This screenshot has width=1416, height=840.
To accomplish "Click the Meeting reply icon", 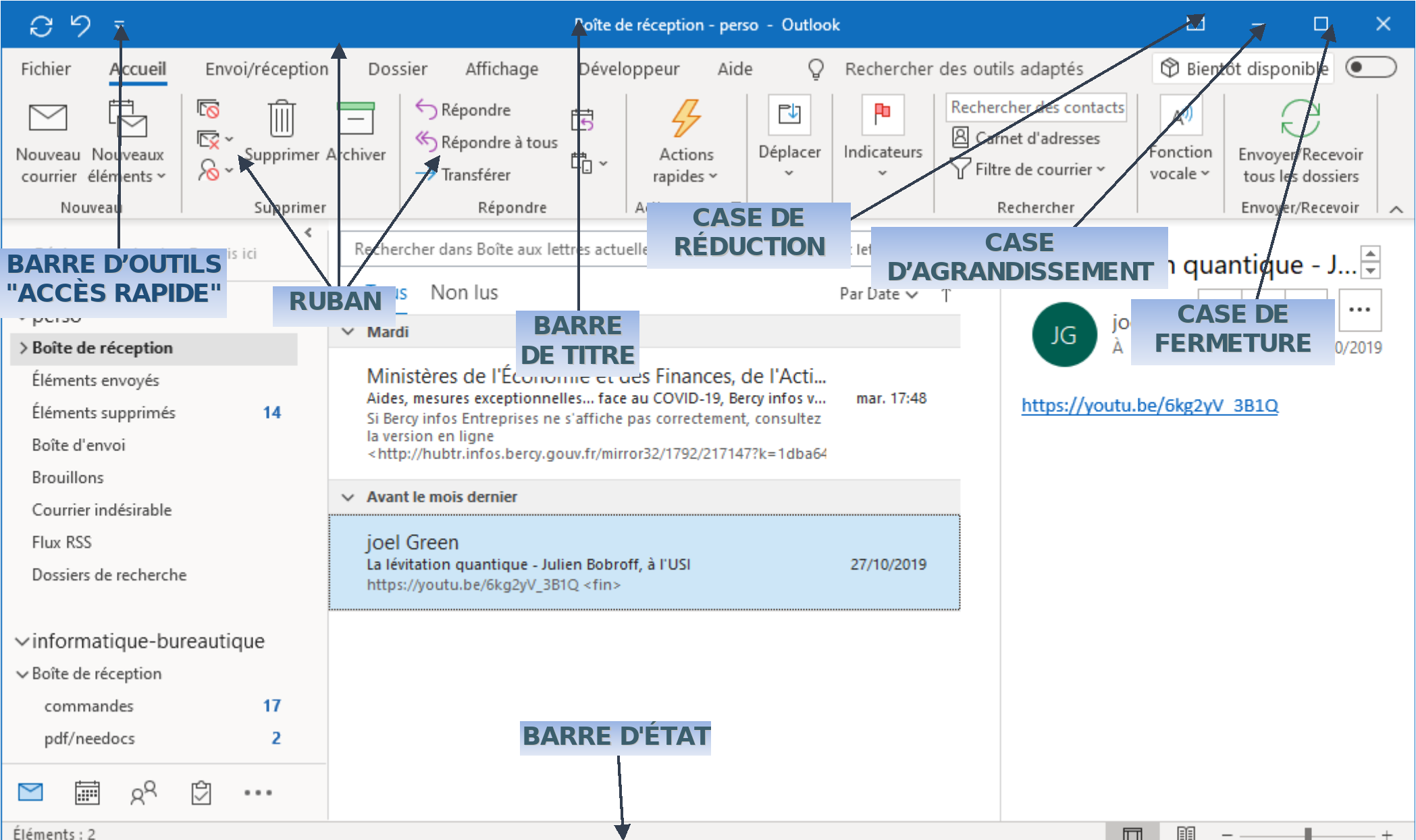I will [582, 120].
